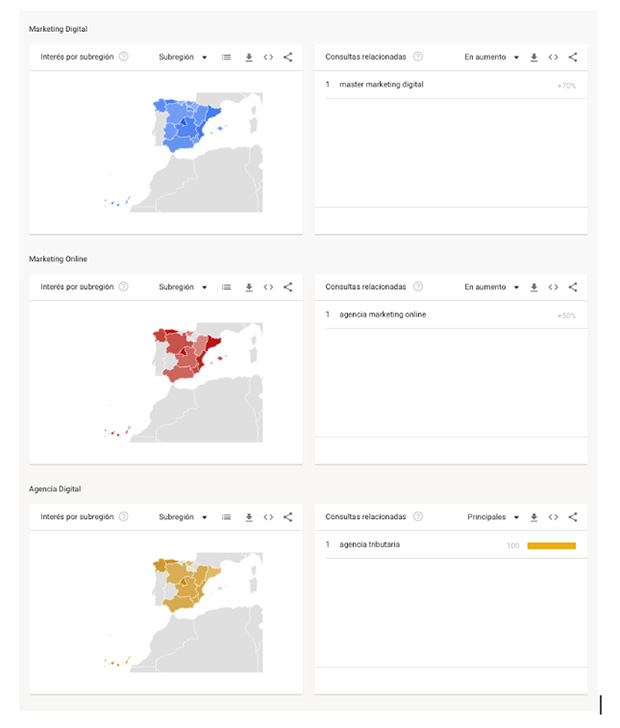Switch Agencia Digital subregion card to list view
620x728 pixels.
(x=227, y=517)
